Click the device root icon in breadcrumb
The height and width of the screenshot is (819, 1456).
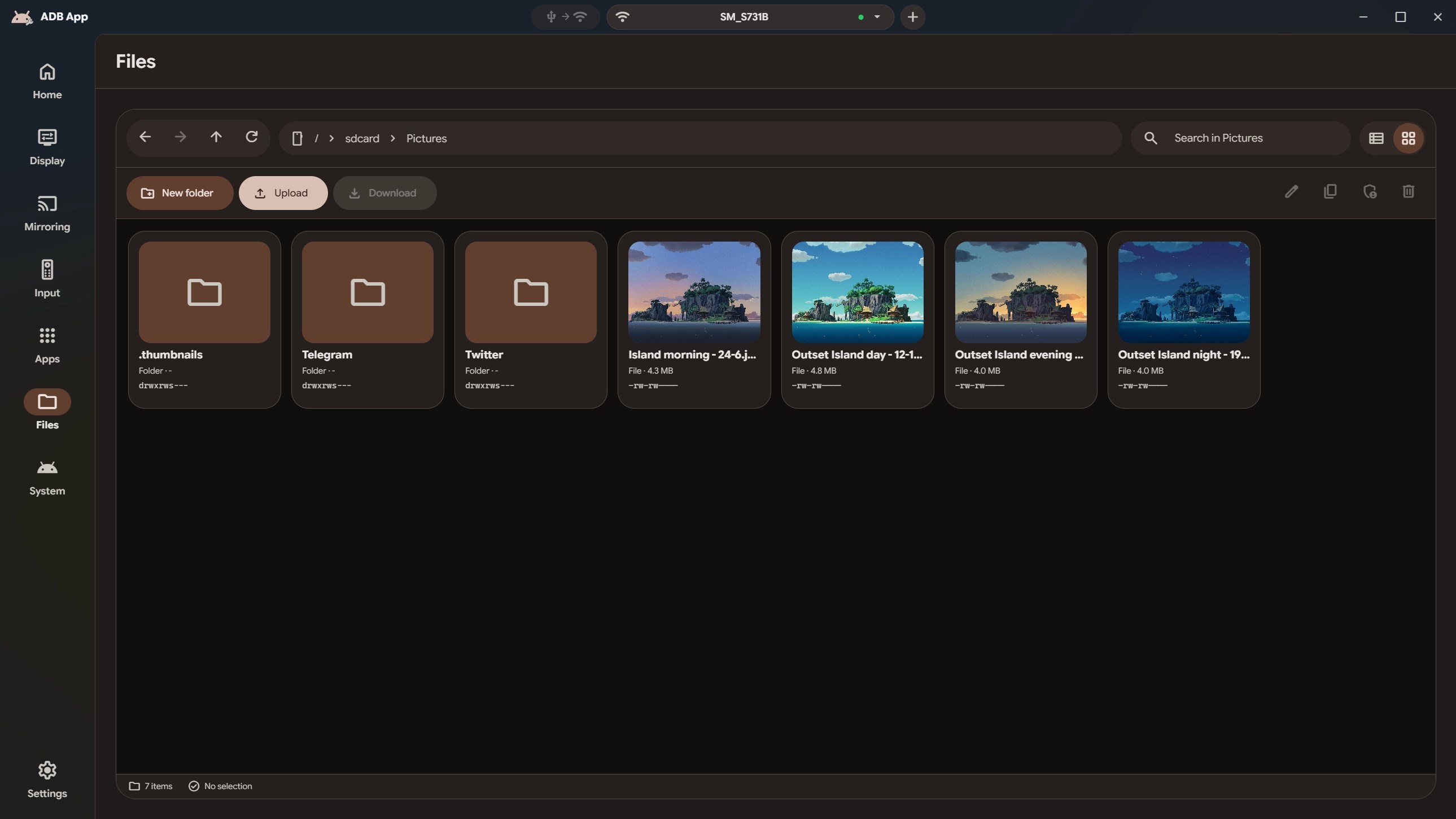click(x=298, y=138)
